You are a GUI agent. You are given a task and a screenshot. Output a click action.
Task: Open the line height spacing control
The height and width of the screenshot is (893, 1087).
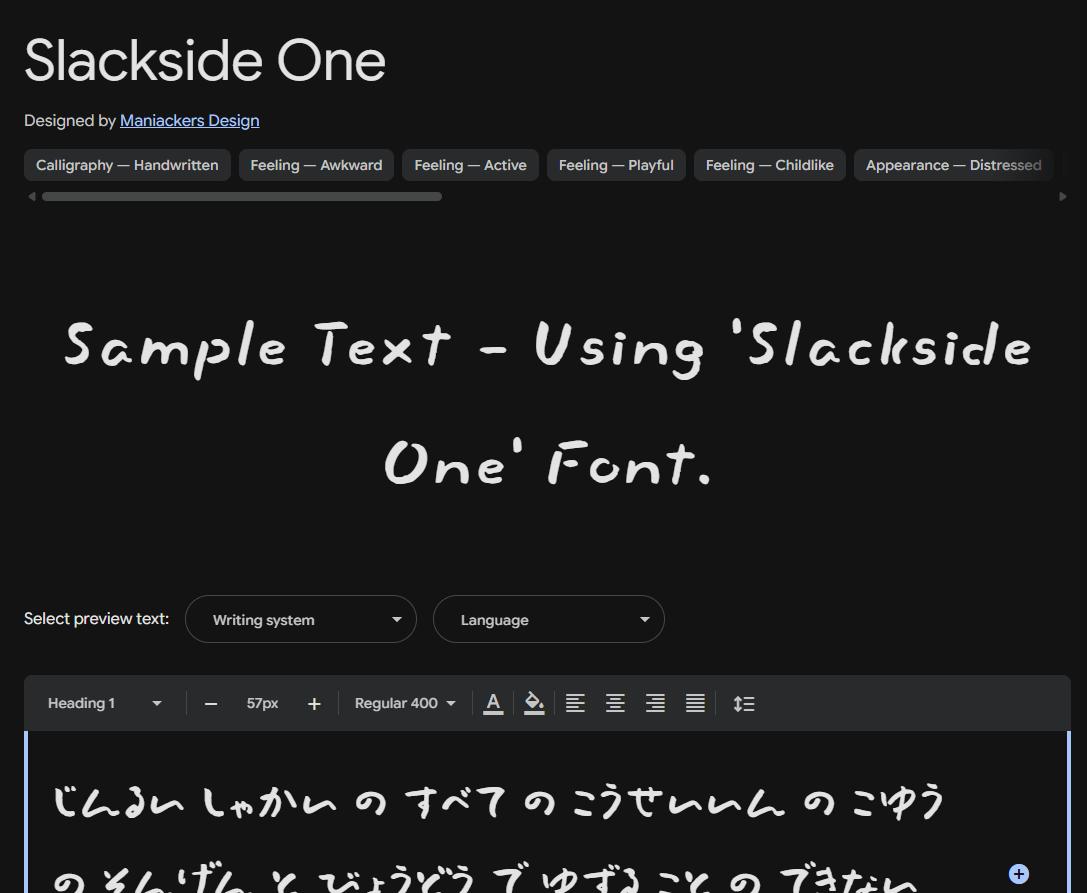point(744,704)
